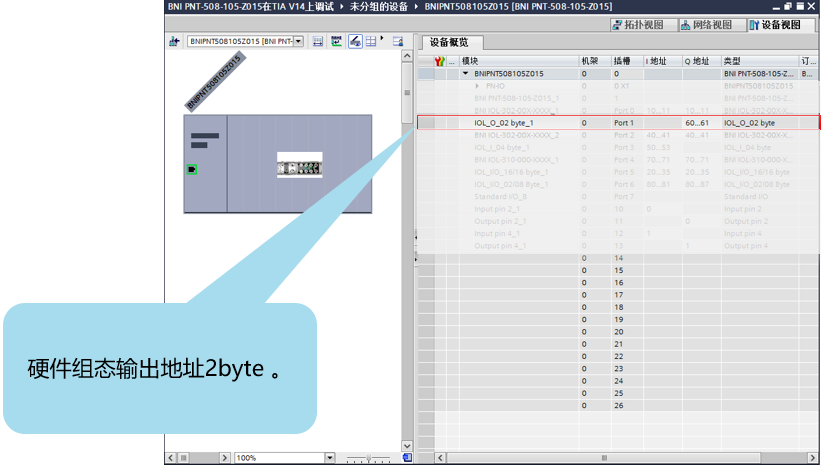This screenshot has height=466, width=821.
Task: Collapse the BNIPNT508105Z015 module tree row
Action: [x=465, y=74]
